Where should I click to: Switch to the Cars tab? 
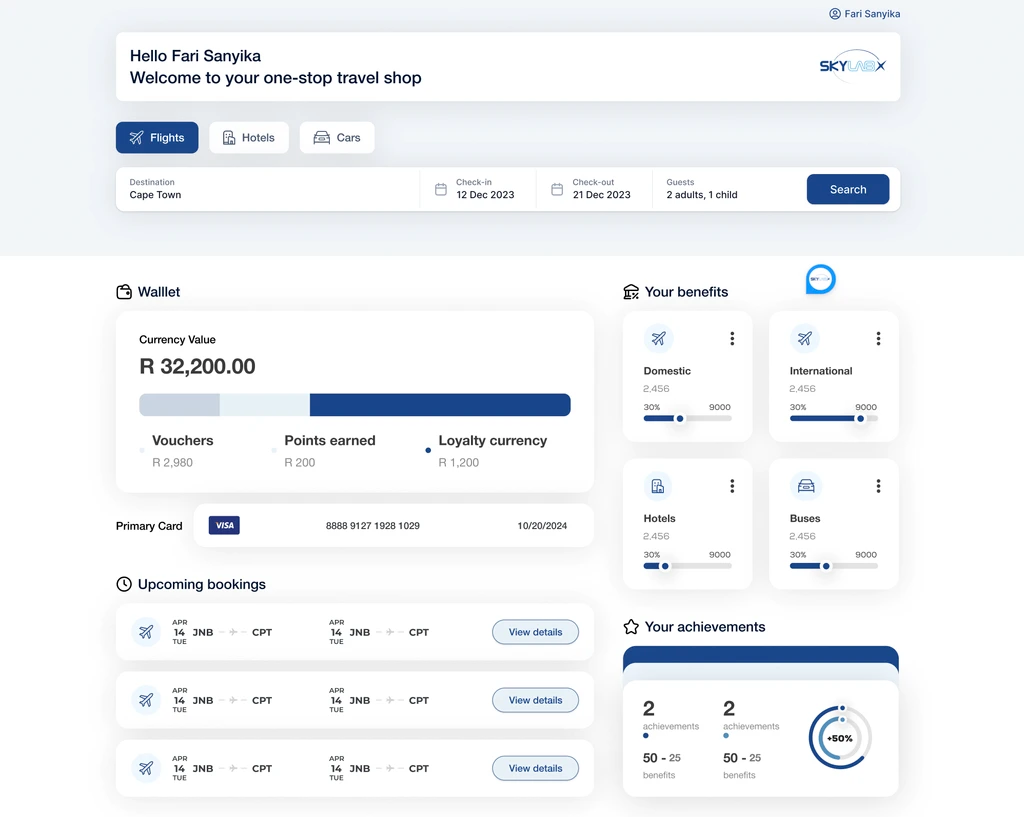point(337,138)
